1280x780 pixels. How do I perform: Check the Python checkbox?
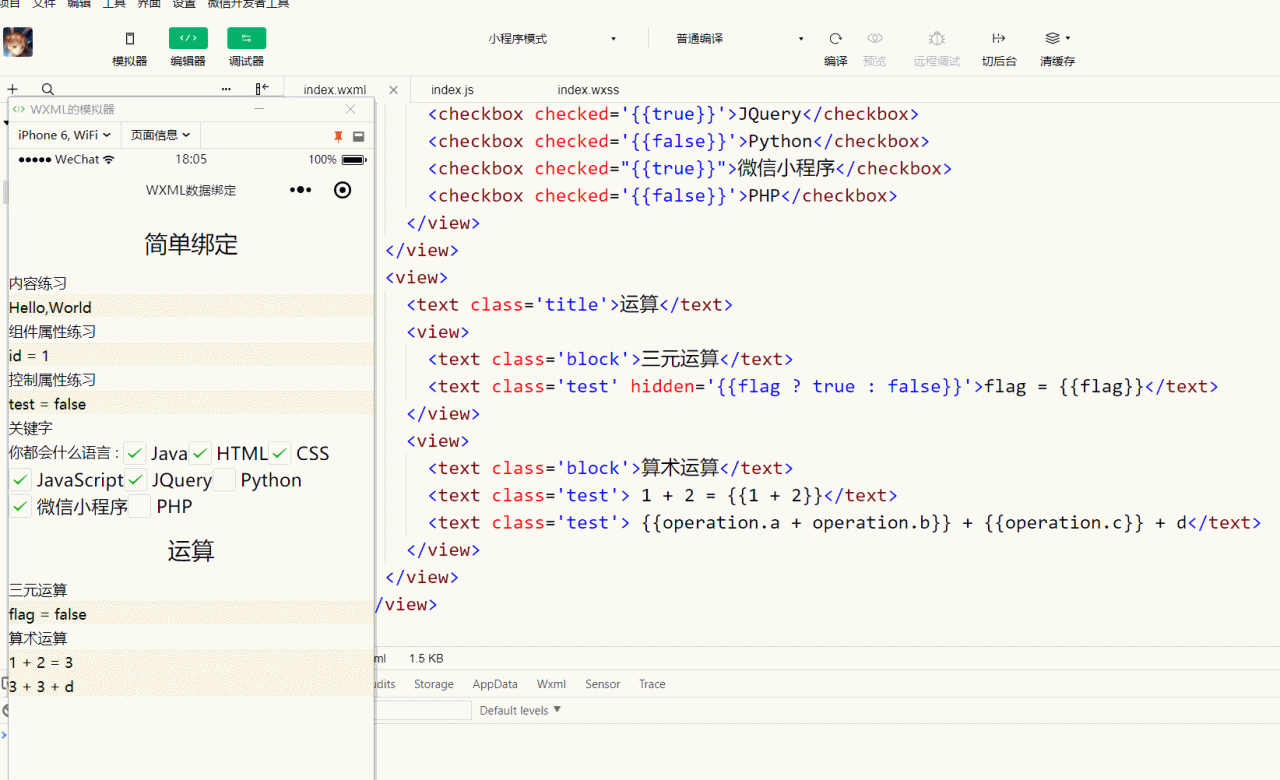click(x=224, y=480)
